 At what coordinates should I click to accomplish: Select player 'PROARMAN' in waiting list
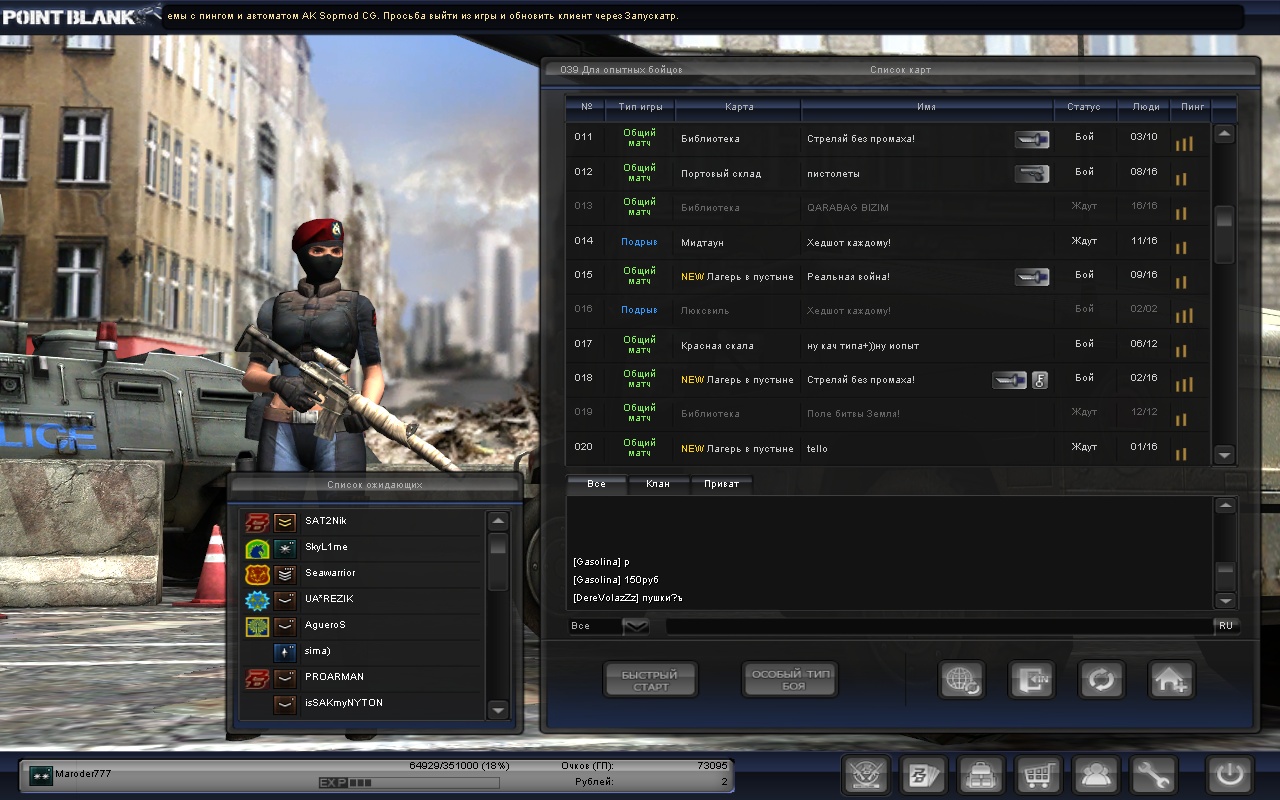point(364,677)
